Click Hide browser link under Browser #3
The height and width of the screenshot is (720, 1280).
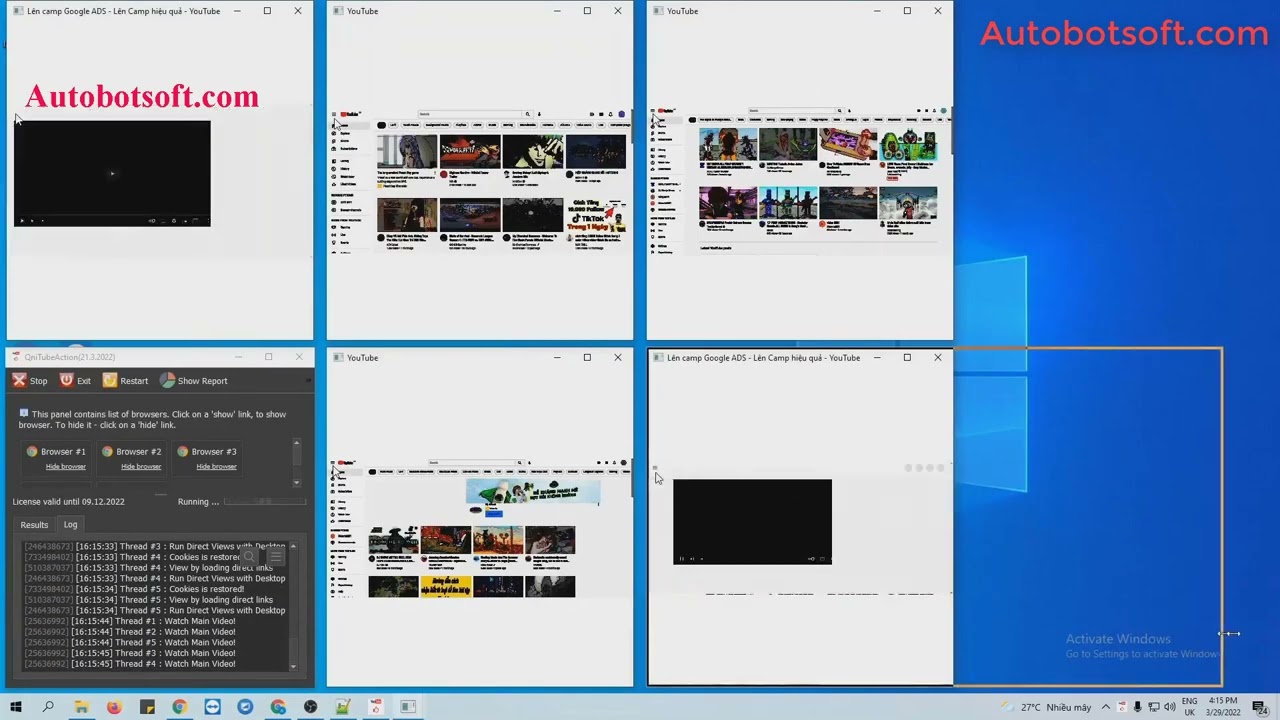pos(216,466)
